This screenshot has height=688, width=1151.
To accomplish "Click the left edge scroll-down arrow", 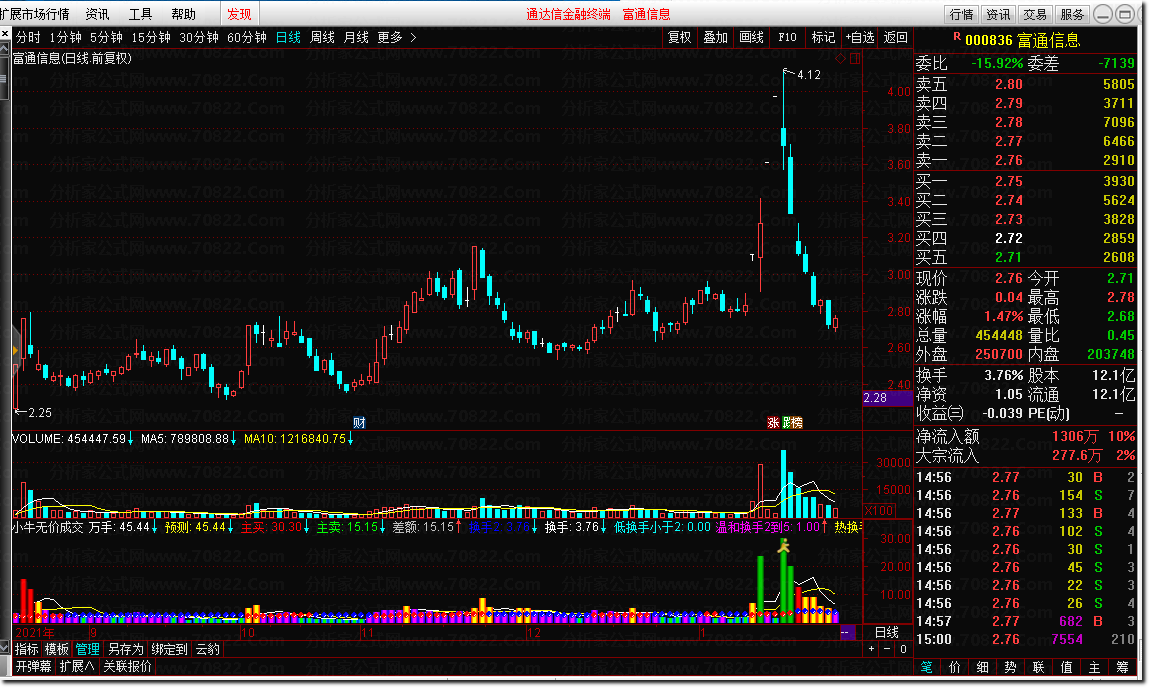I will pyautogui.click(x=5, y=649).
